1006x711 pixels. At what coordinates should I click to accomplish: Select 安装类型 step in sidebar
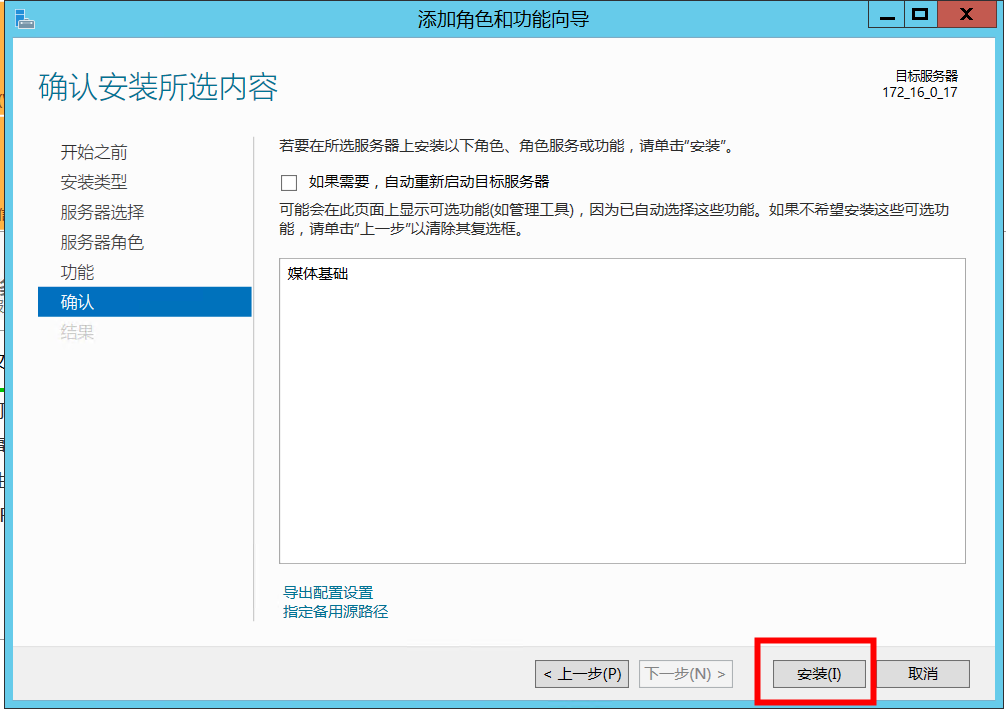94,182
